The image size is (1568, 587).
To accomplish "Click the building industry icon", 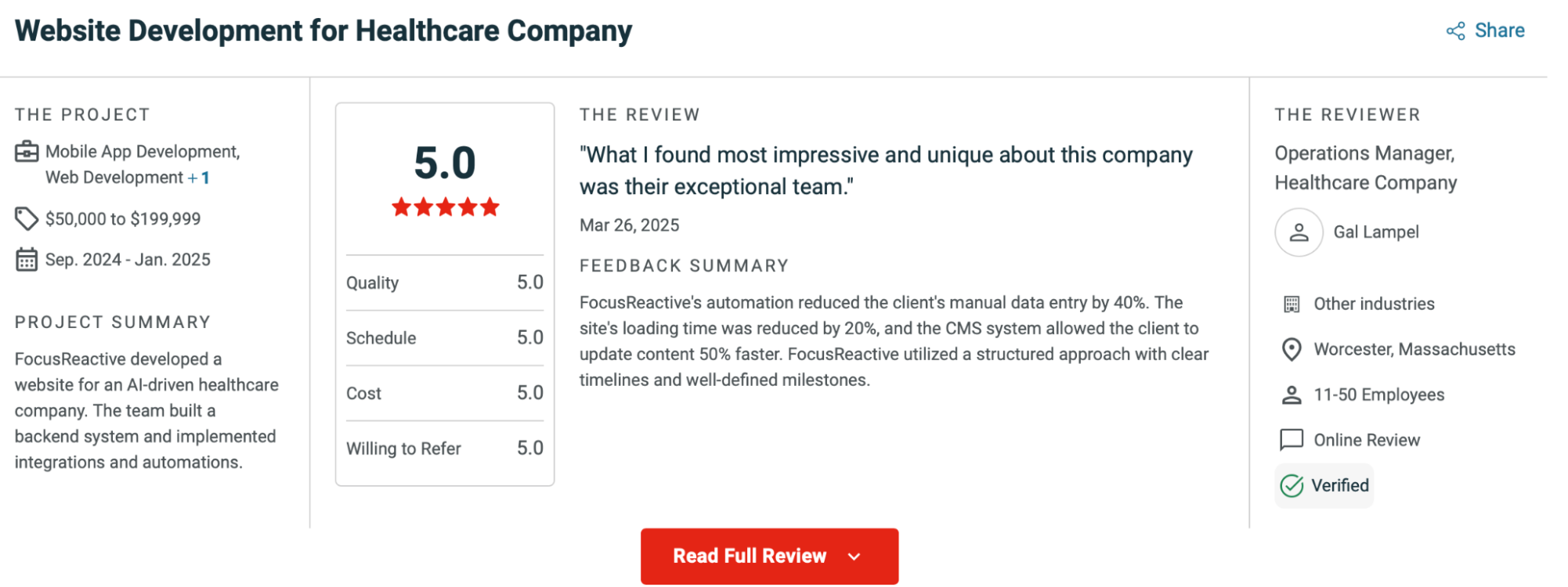I will coord(1292,304).
